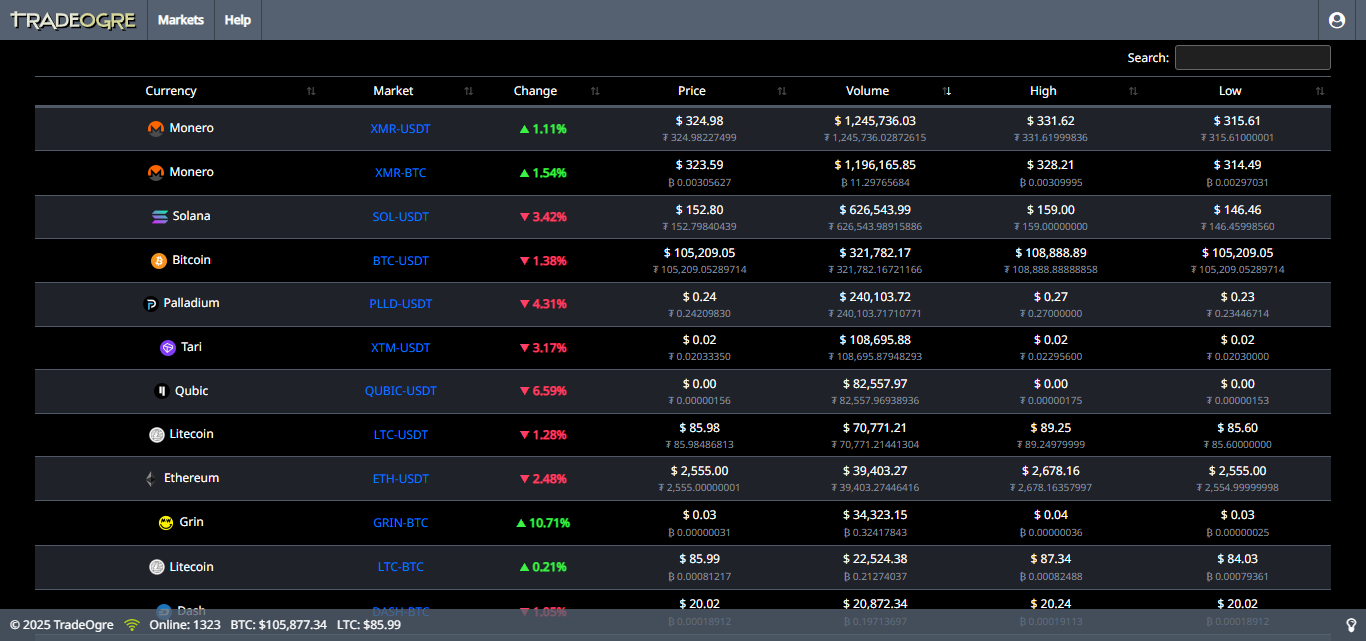Open the ETH-USDT market link
The image size is (1366, 641).
coord(401,479)
